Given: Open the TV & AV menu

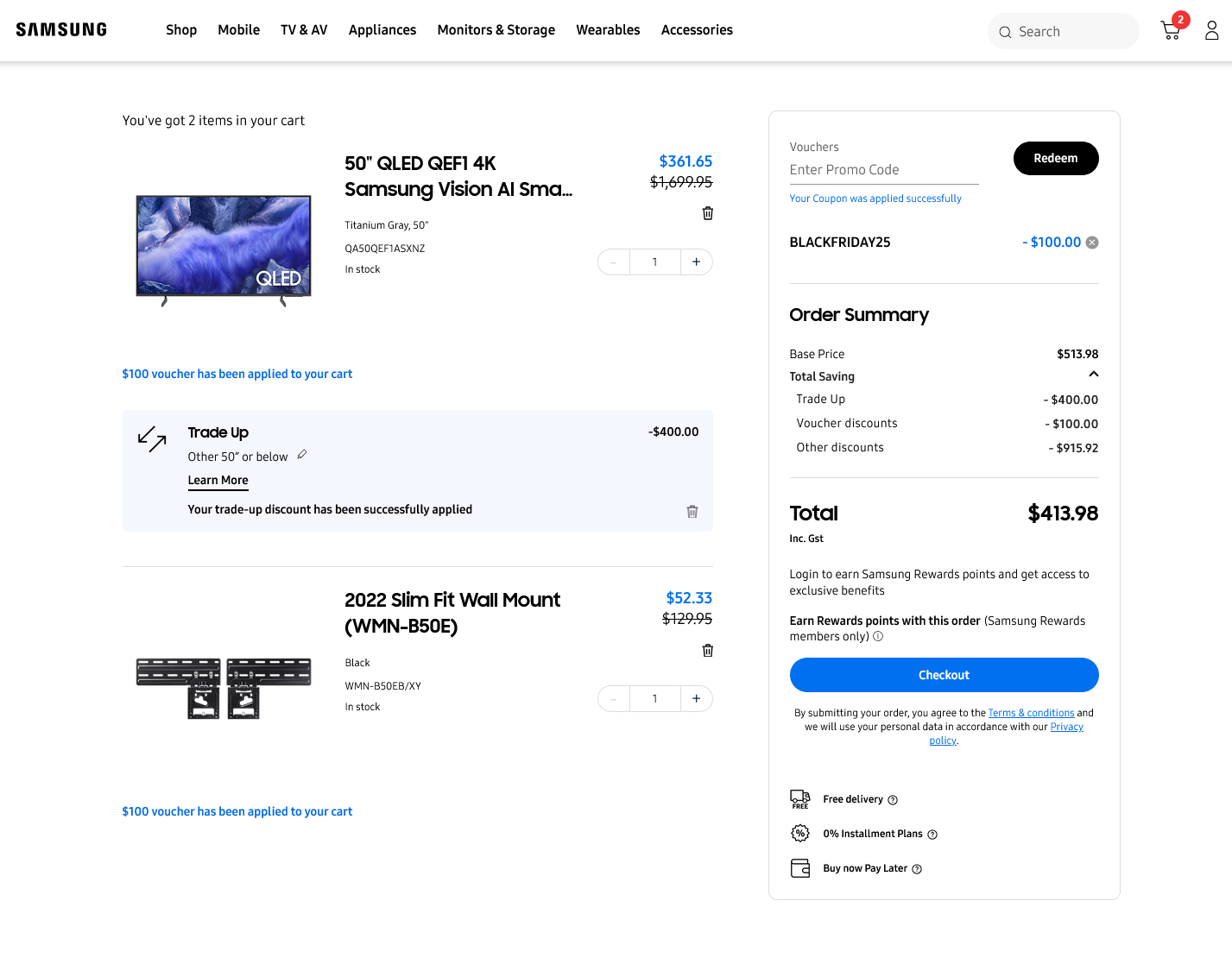Looking at the screenshot, I should click(x=304, y=30).
